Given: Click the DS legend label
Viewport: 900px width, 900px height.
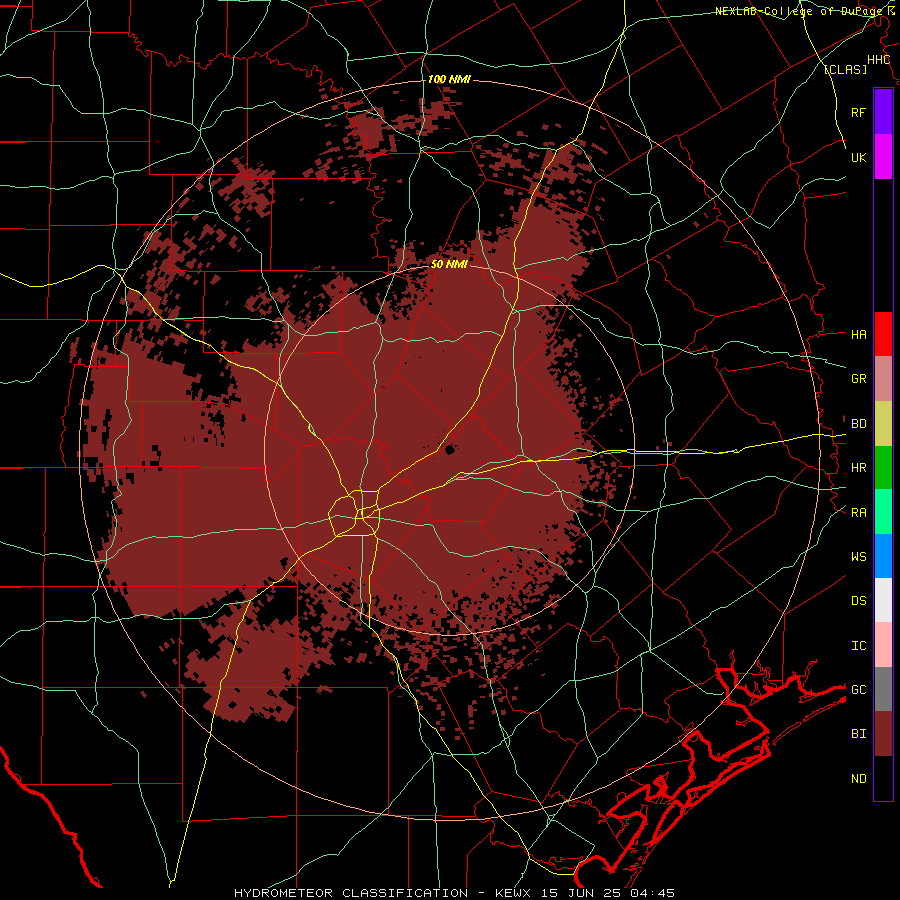Looking at the screenshot, I should 858,601.
